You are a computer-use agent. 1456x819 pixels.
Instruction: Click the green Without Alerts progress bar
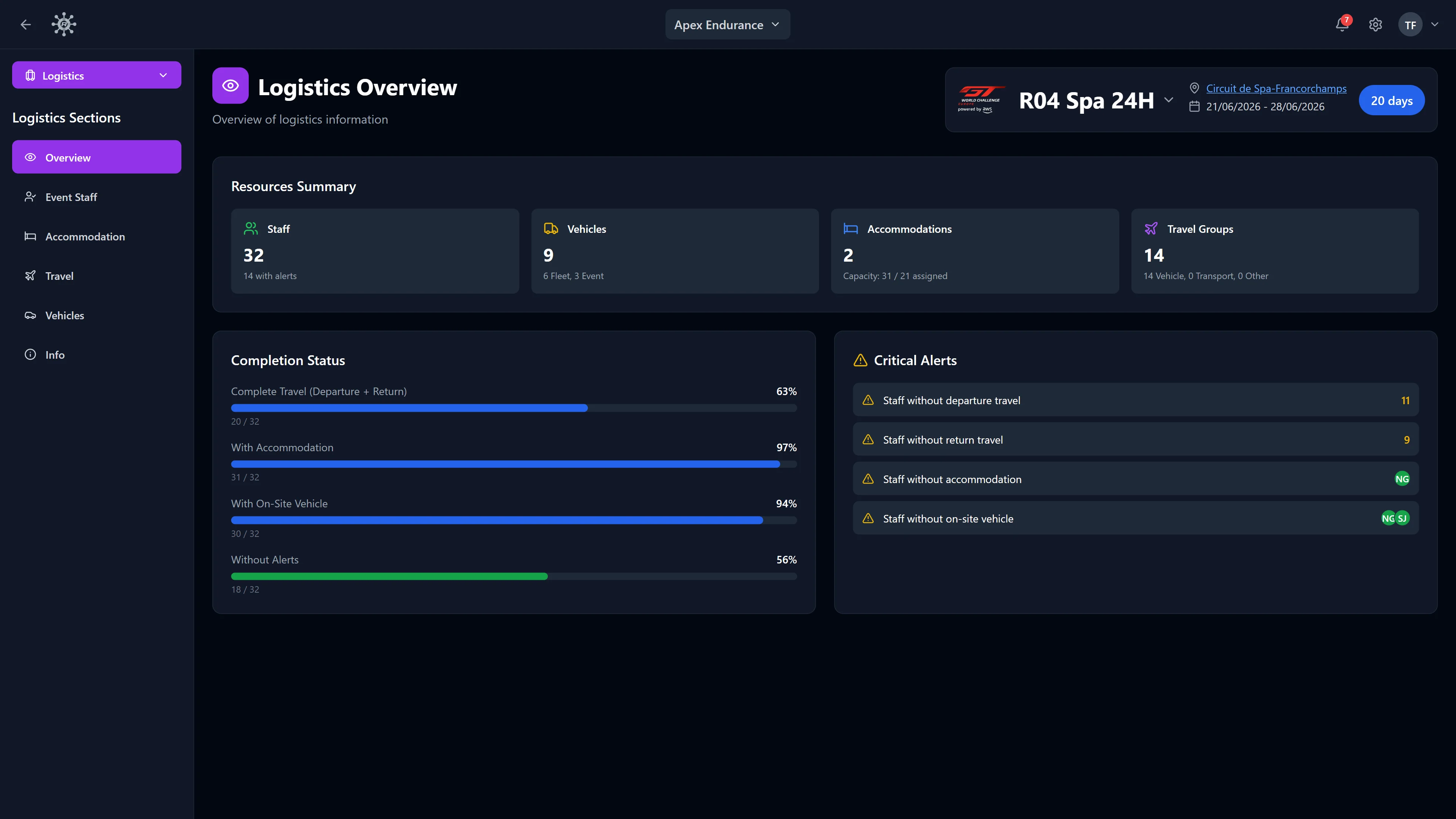tap(514, 576)
